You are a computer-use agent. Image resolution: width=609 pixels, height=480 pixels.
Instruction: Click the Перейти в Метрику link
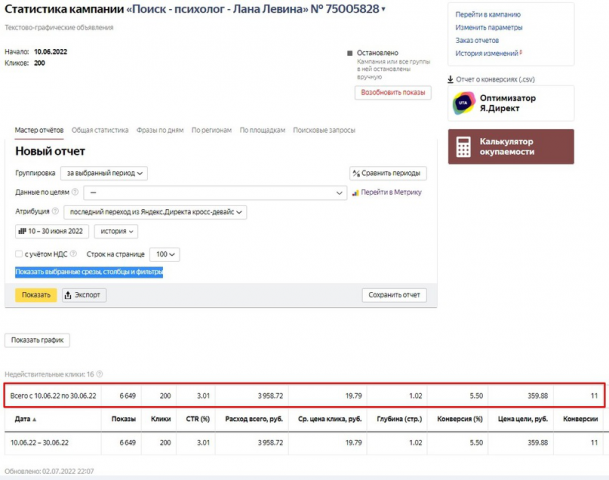(391, 192)
